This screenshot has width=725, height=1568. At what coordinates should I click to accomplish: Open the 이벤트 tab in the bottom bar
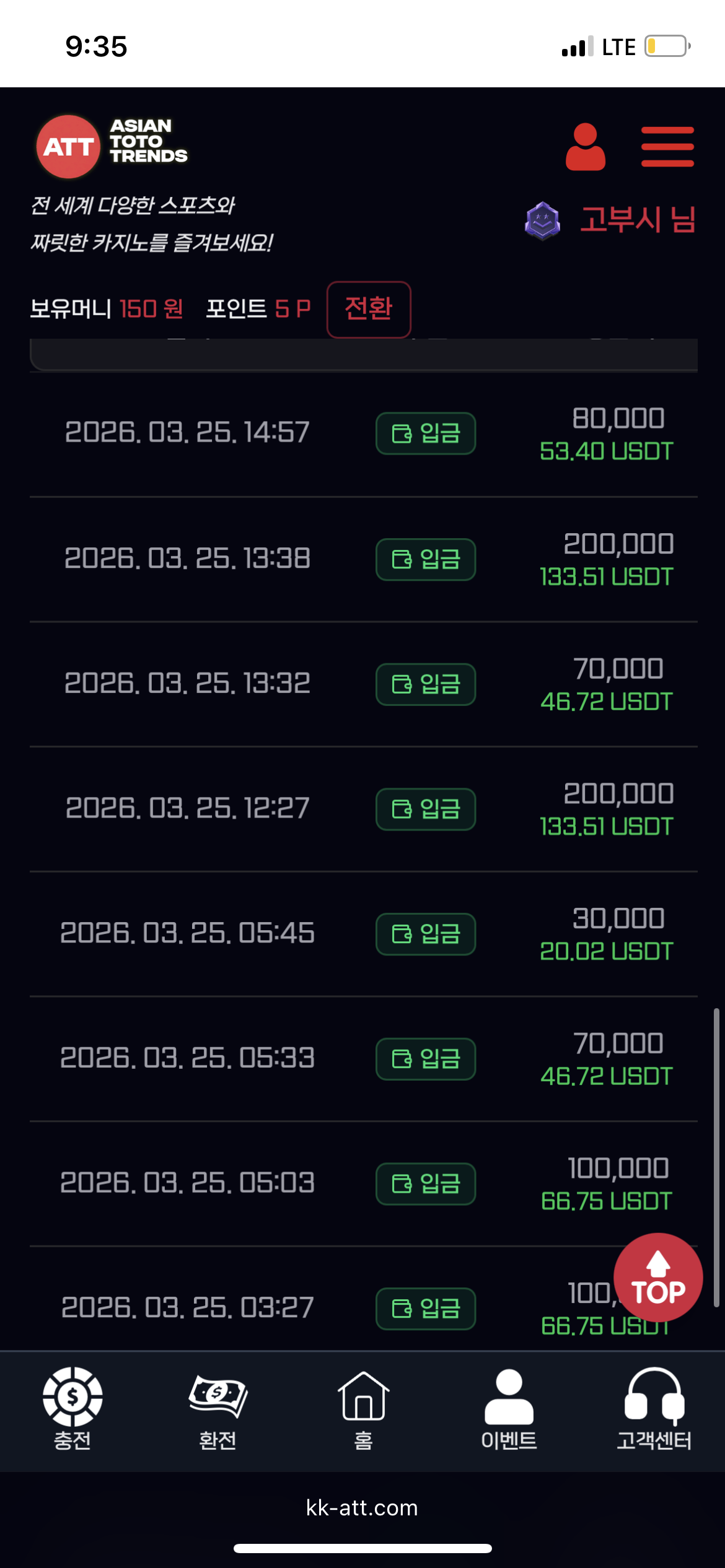click(x=509, y=1407)
